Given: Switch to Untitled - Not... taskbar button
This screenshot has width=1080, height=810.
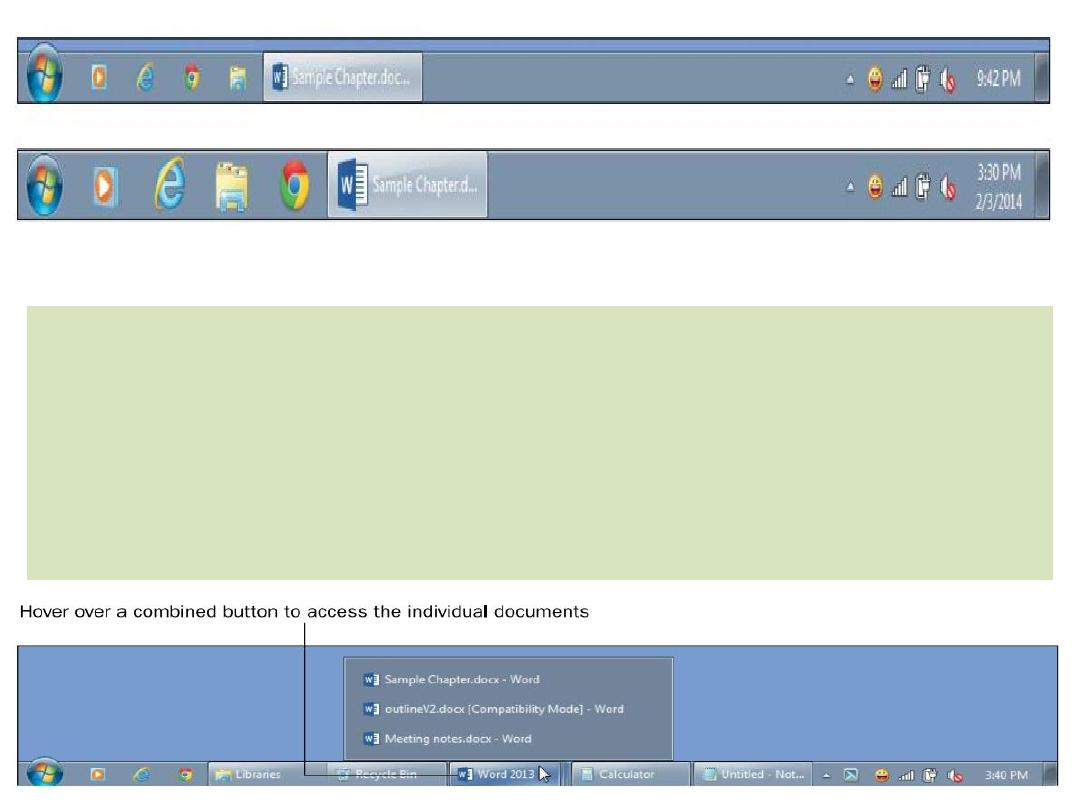Looking at the screenshot, I should click(751, 774).
